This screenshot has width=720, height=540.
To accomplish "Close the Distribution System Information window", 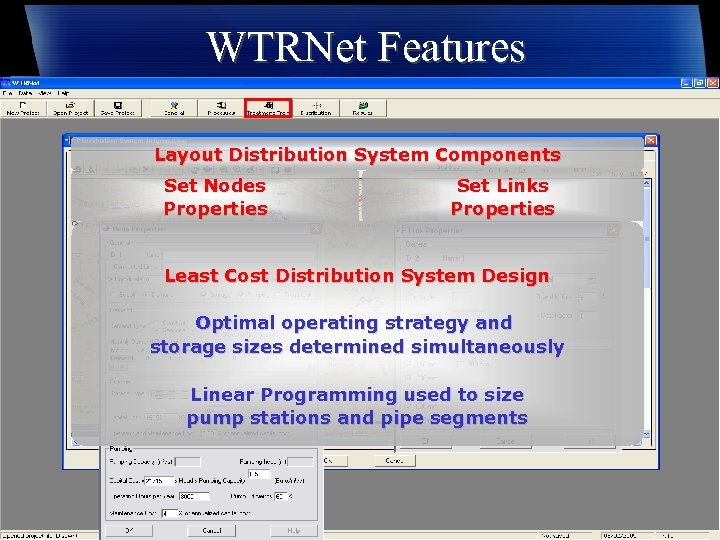I will pyautogui.click(x=651, y=141).
